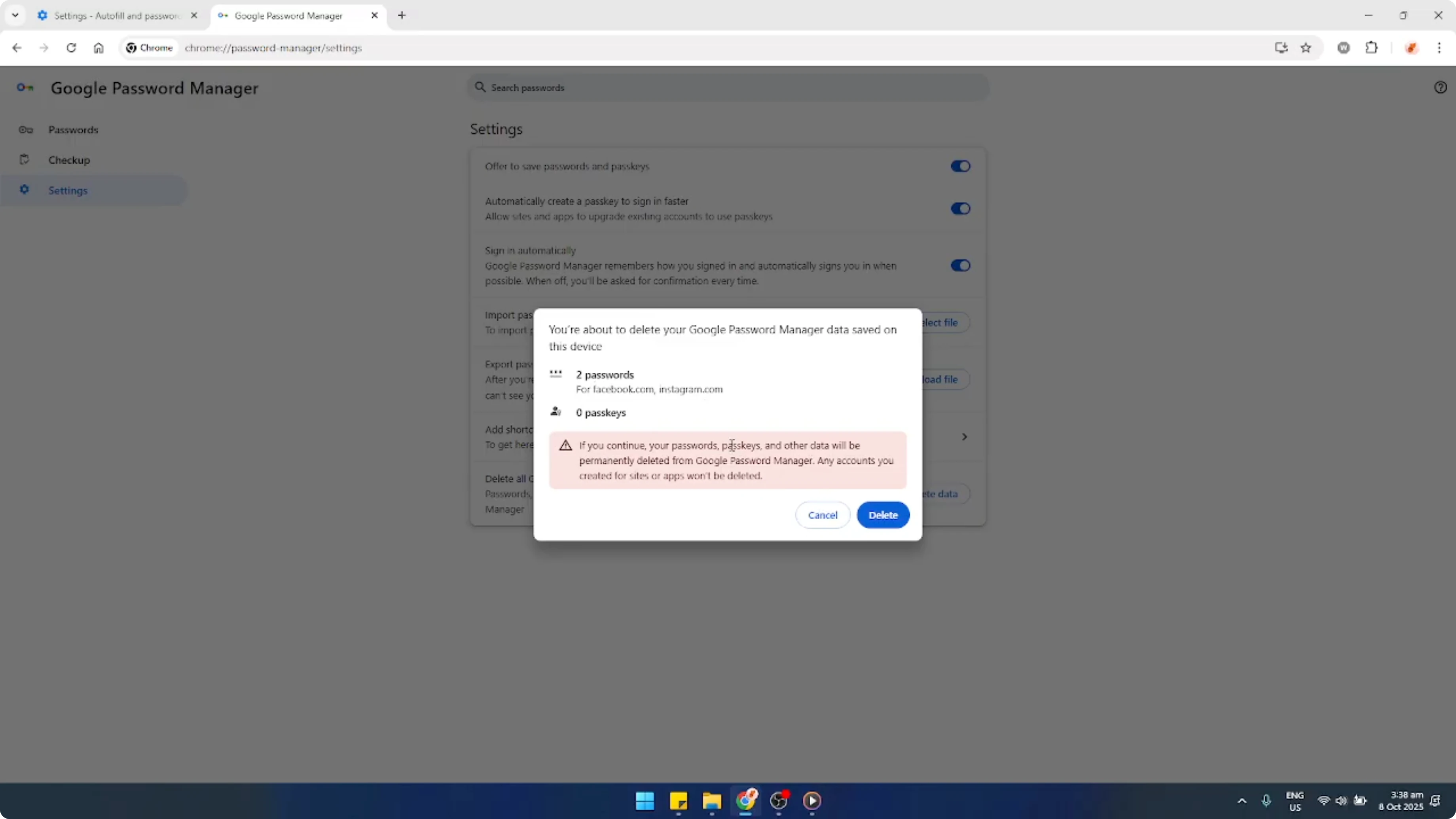Go forward to the next page
1456x819 pixels.
click(x=44, y=48)
